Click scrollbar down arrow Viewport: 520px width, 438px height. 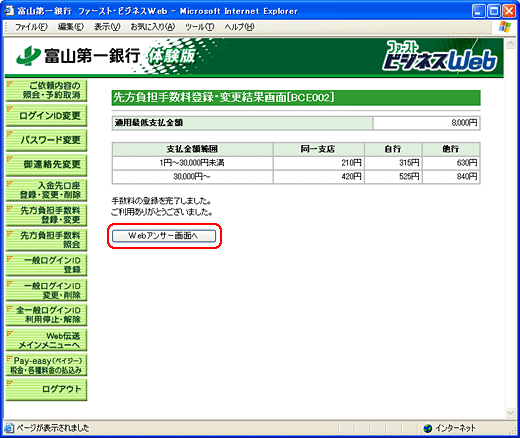pos(510,413)
